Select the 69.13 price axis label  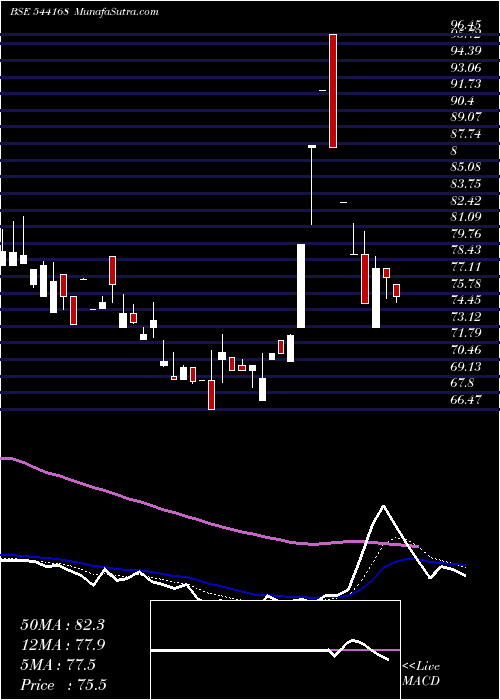pyautogui.click(x=465, y=367)
